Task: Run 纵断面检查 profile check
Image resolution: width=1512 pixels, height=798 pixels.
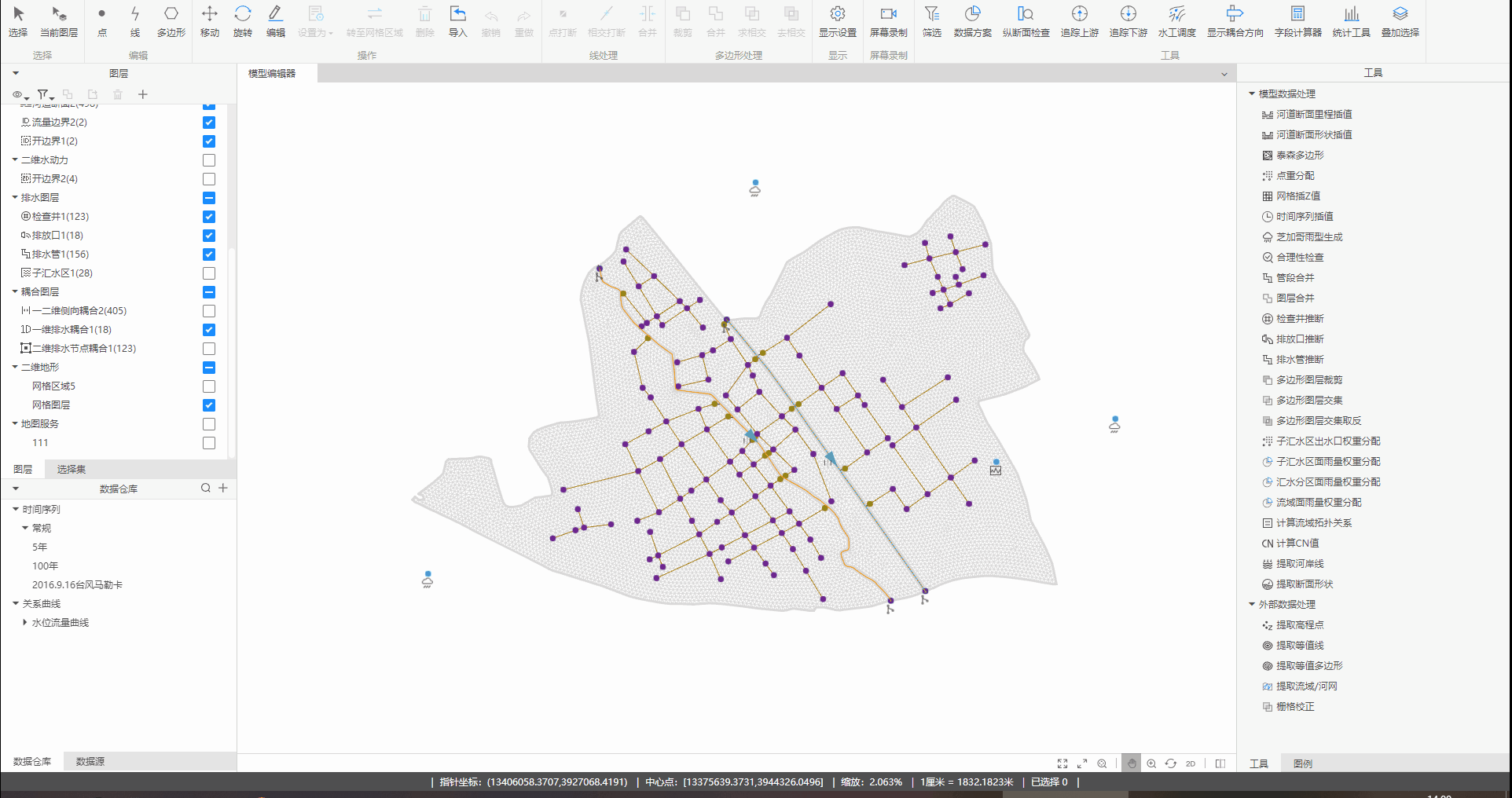Action: click(x=1026, y=22)
